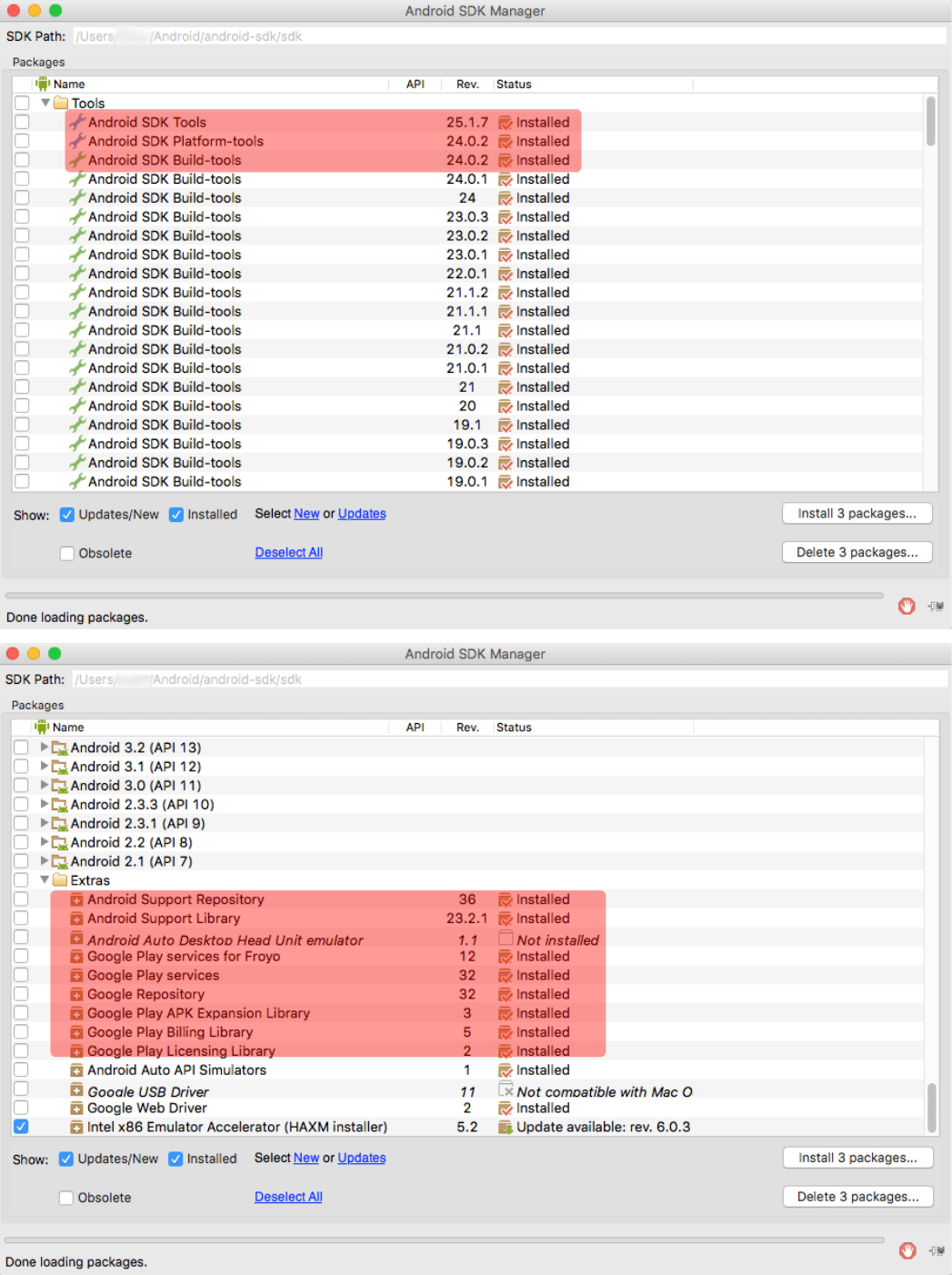Click wrench icon of Build-tools rev 22.0.1
The height and width of the screenshot is (1275, 952).
pyautogui.click(x=78, y=274)
